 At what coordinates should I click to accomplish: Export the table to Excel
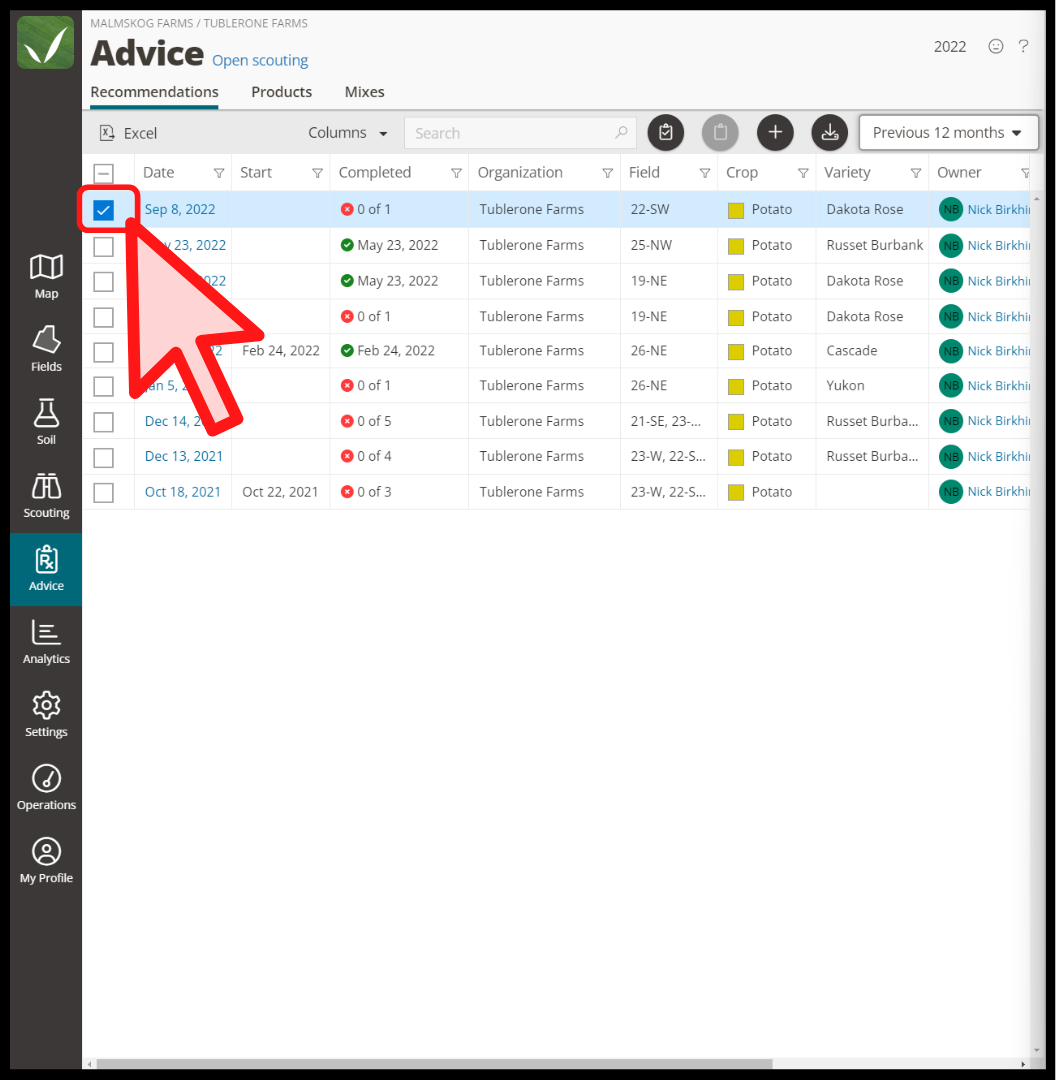coord(128,133)
